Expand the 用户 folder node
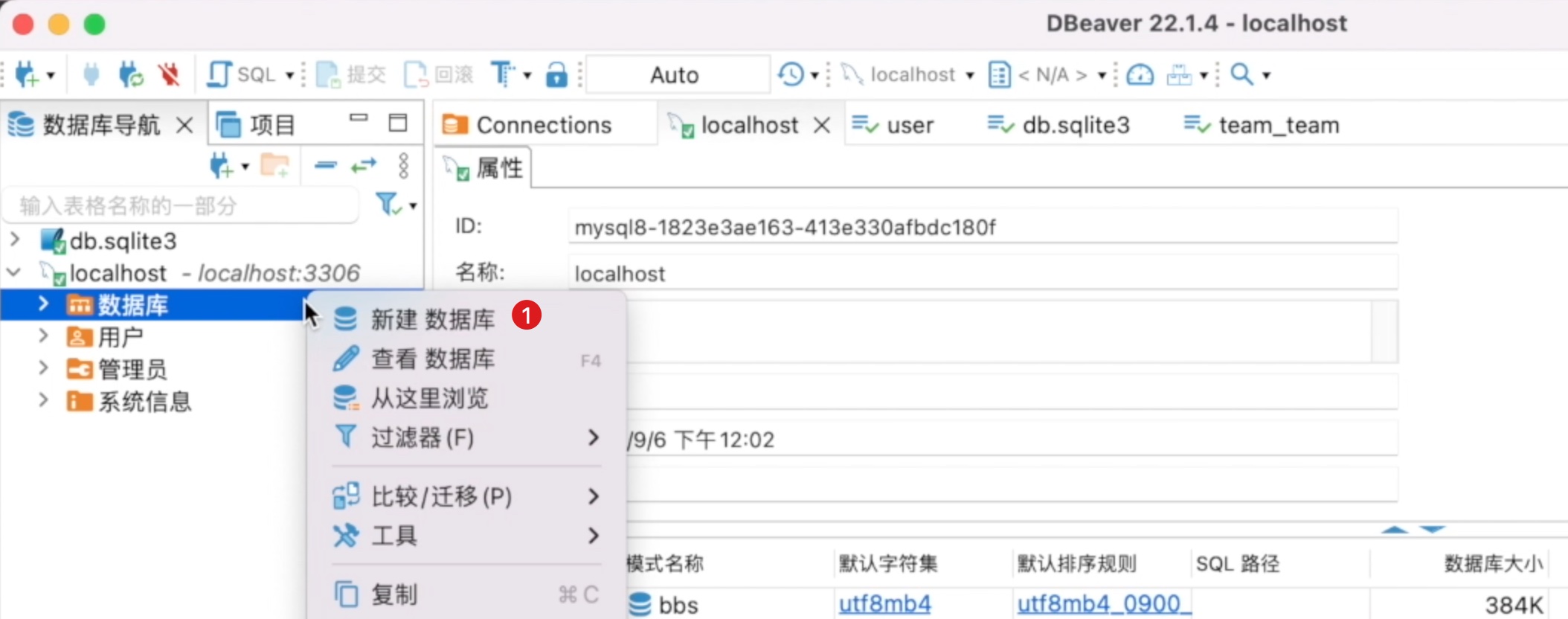Viewport: 1568px width, 619px height. [x=44, y=336]
